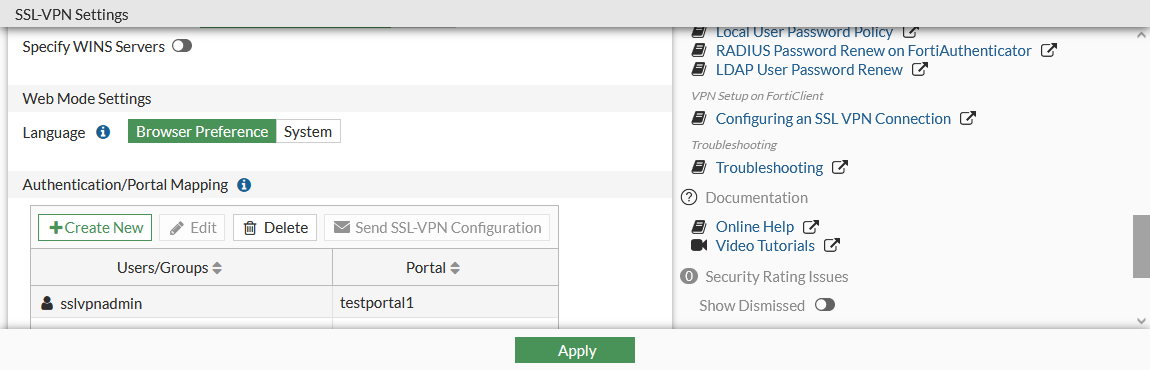1150x370 pixels.
Task: Open LDAP User Password Renew link
Action: coord(809,70)
